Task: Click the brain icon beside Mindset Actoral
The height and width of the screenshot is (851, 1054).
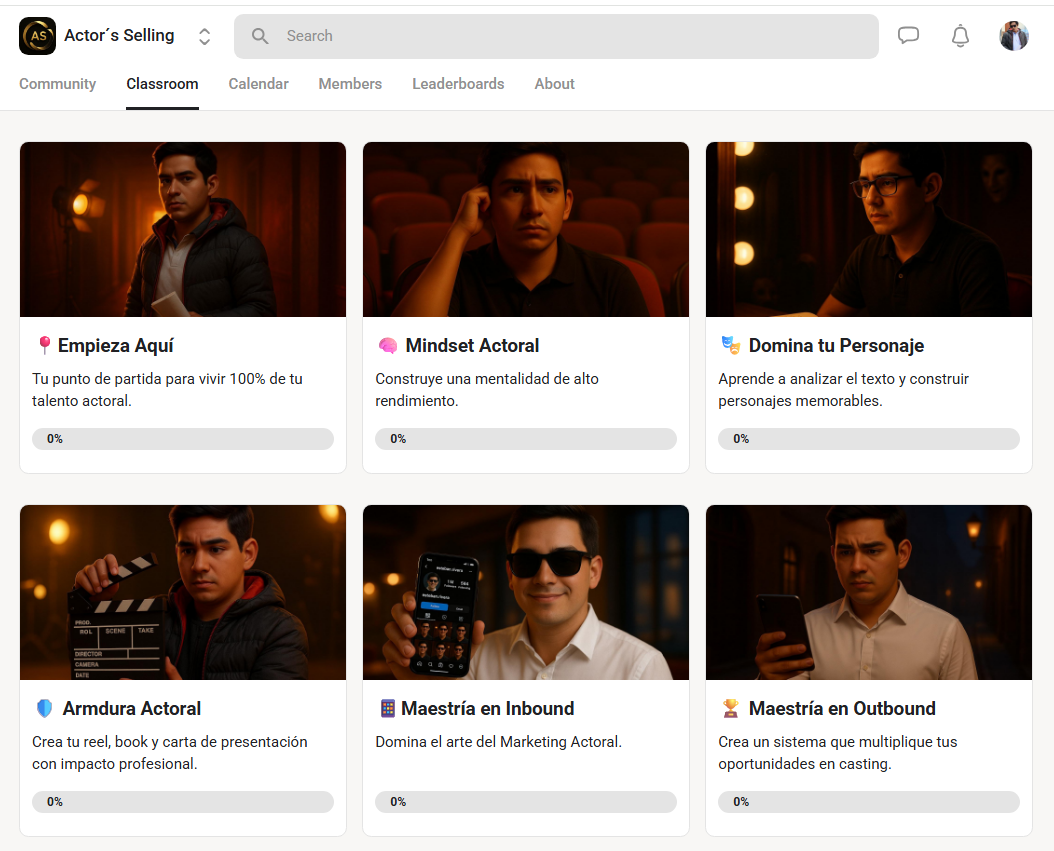Action: [388, 346]
